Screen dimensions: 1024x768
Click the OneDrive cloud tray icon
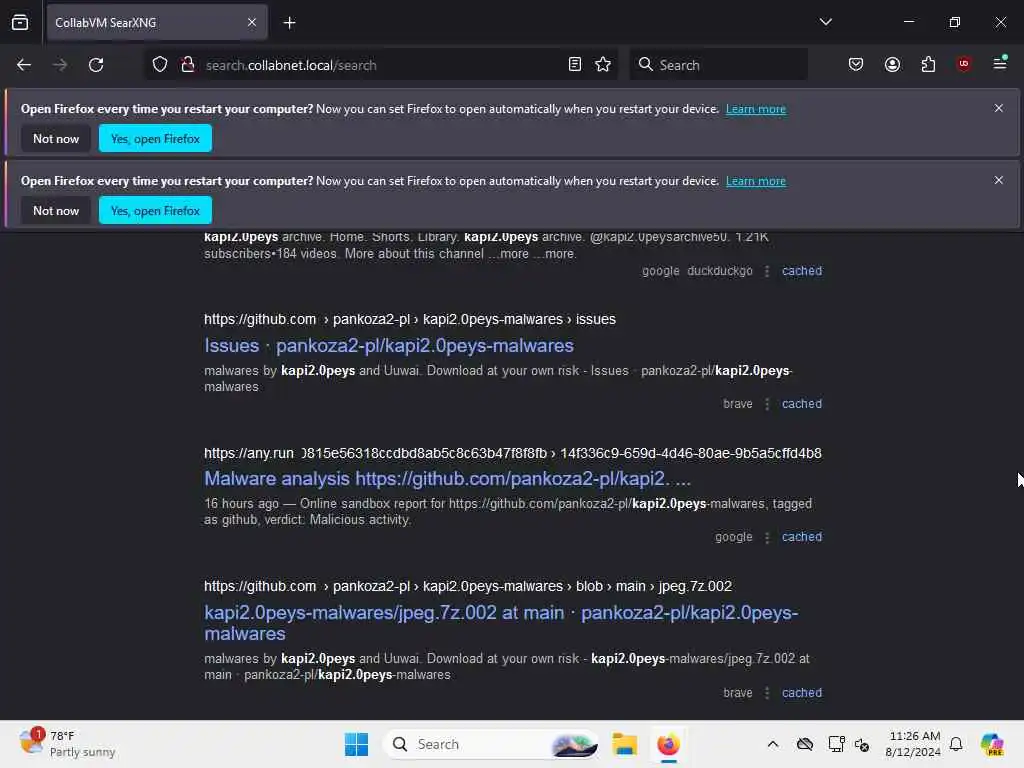coord(805,744)
